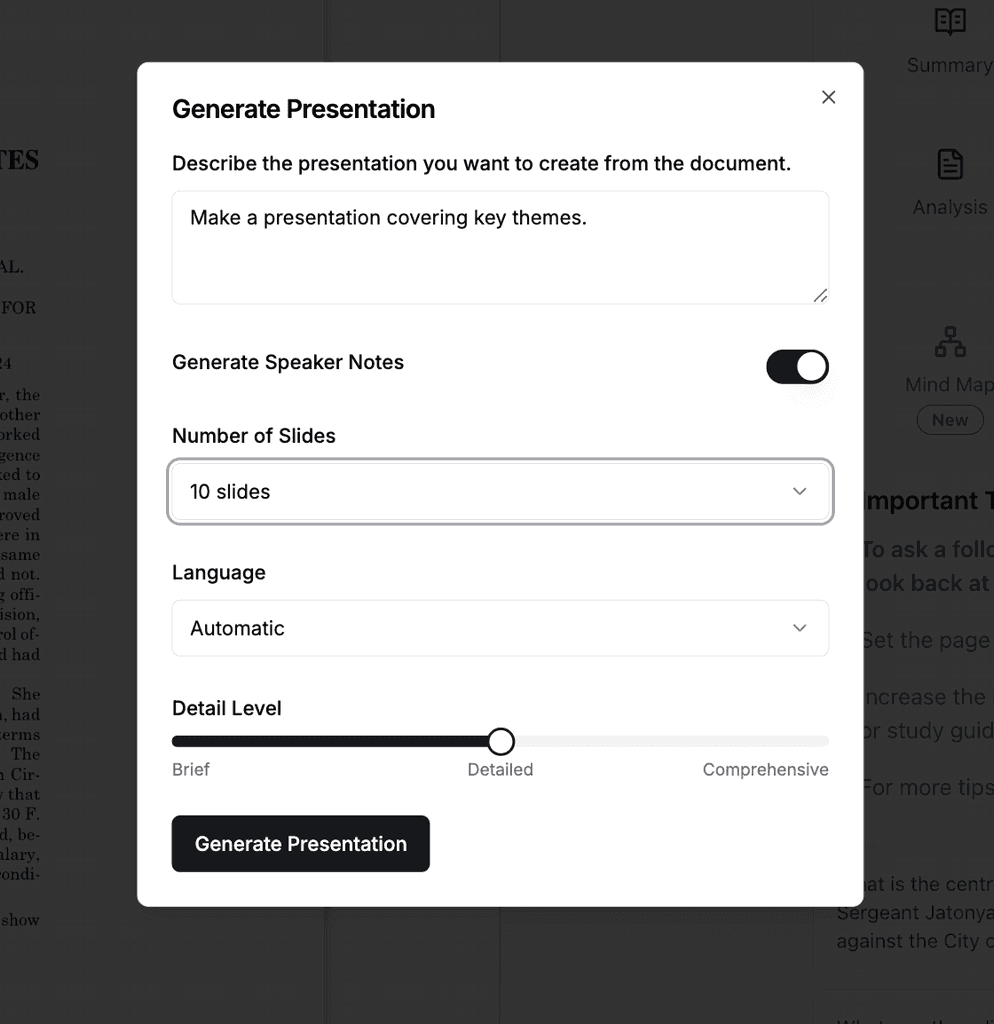Set detail level to Brief
This screenshot has height=1024, width=994.
point(190,770)
